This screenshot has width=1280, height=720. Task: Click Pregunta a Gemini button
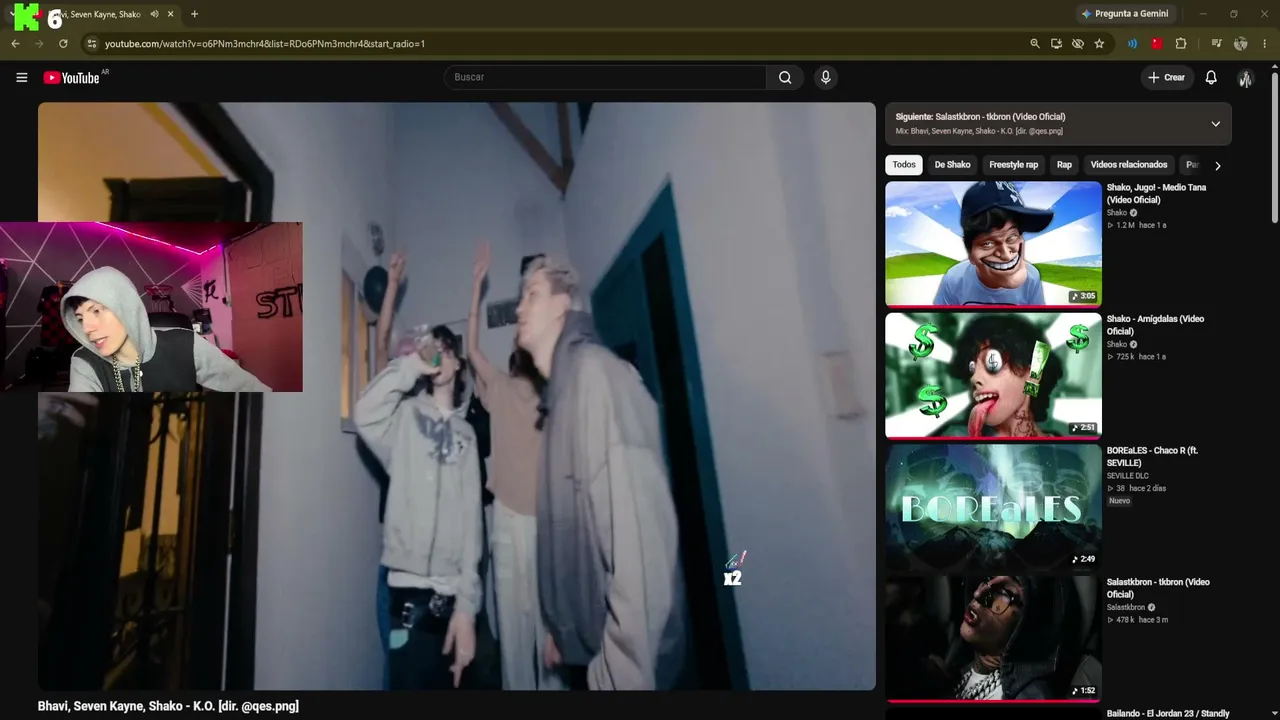click(1124, 14)
